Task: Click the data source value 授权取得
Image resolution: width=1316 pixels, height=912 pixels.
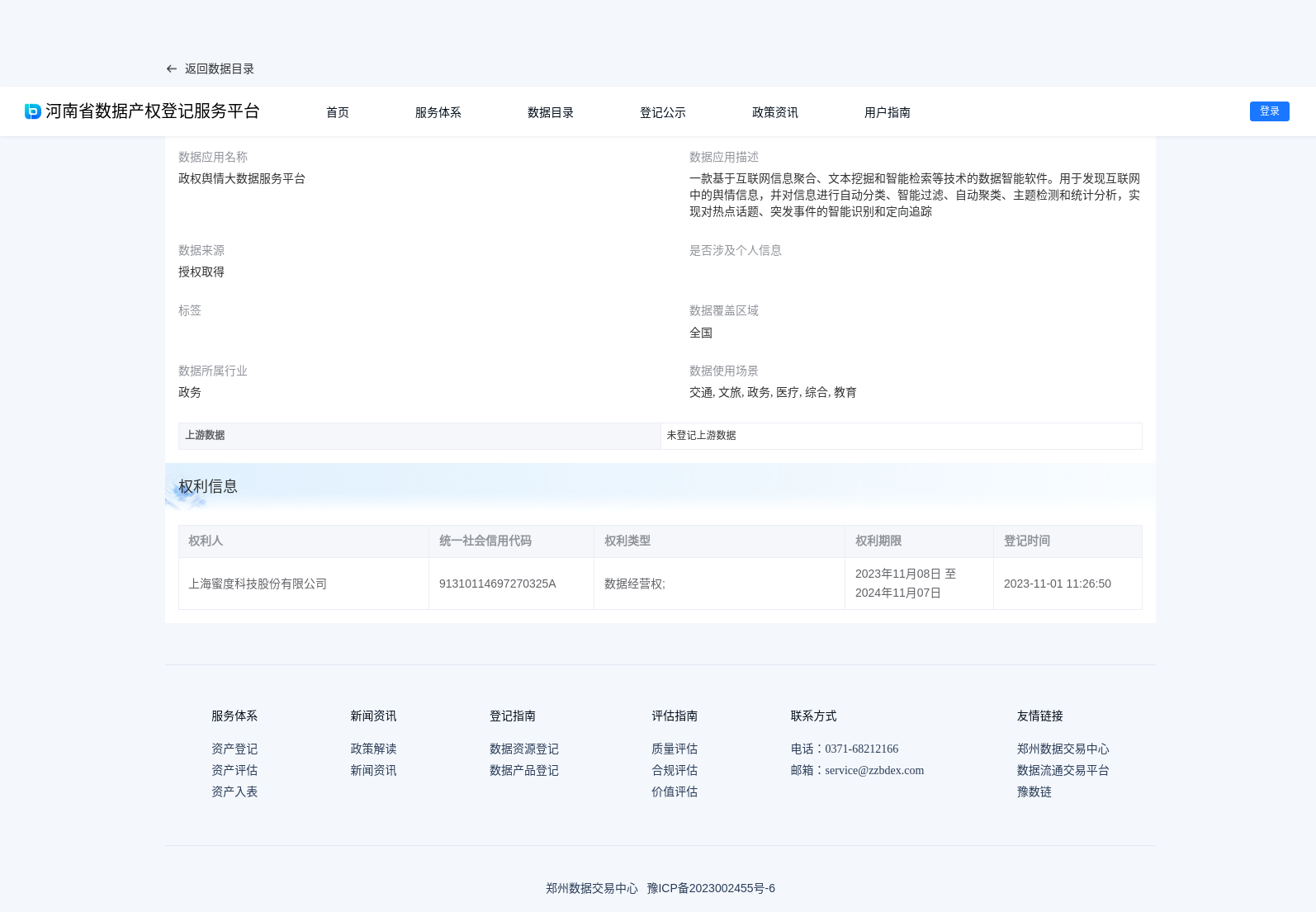Action: click(x=201, y=272)
